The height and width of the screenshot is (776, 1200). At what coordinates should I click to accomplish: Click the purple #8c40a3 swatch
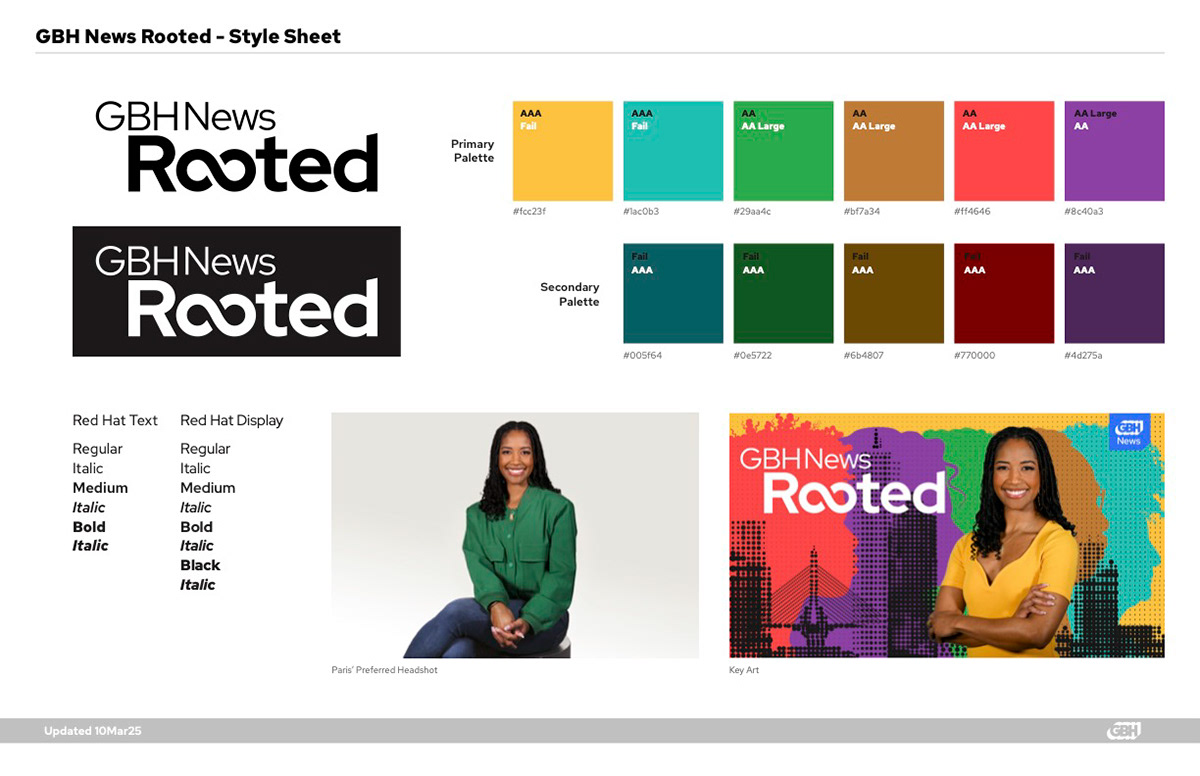[1114, 151]
